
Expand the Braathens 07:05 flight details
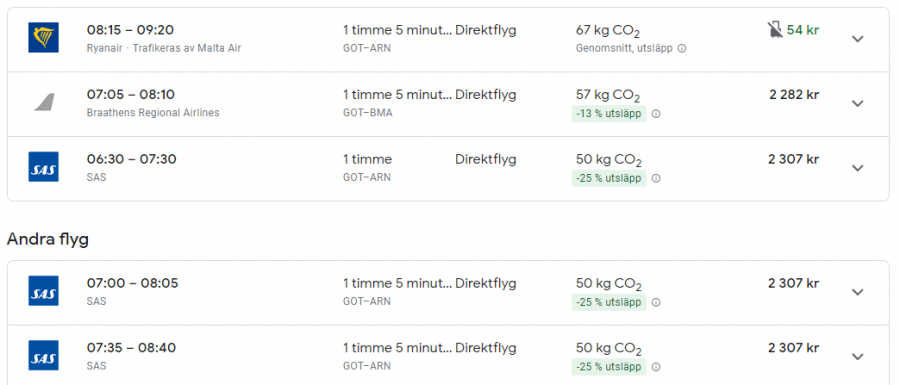point(858,104)
